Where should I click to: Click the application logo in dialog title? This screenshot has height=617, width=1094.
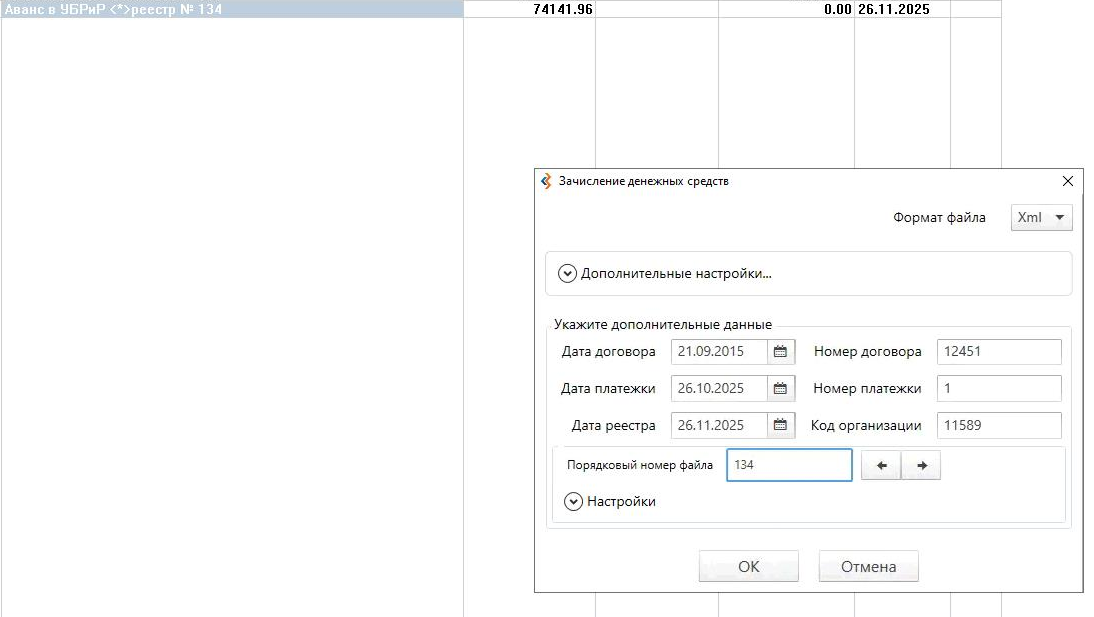546,182
